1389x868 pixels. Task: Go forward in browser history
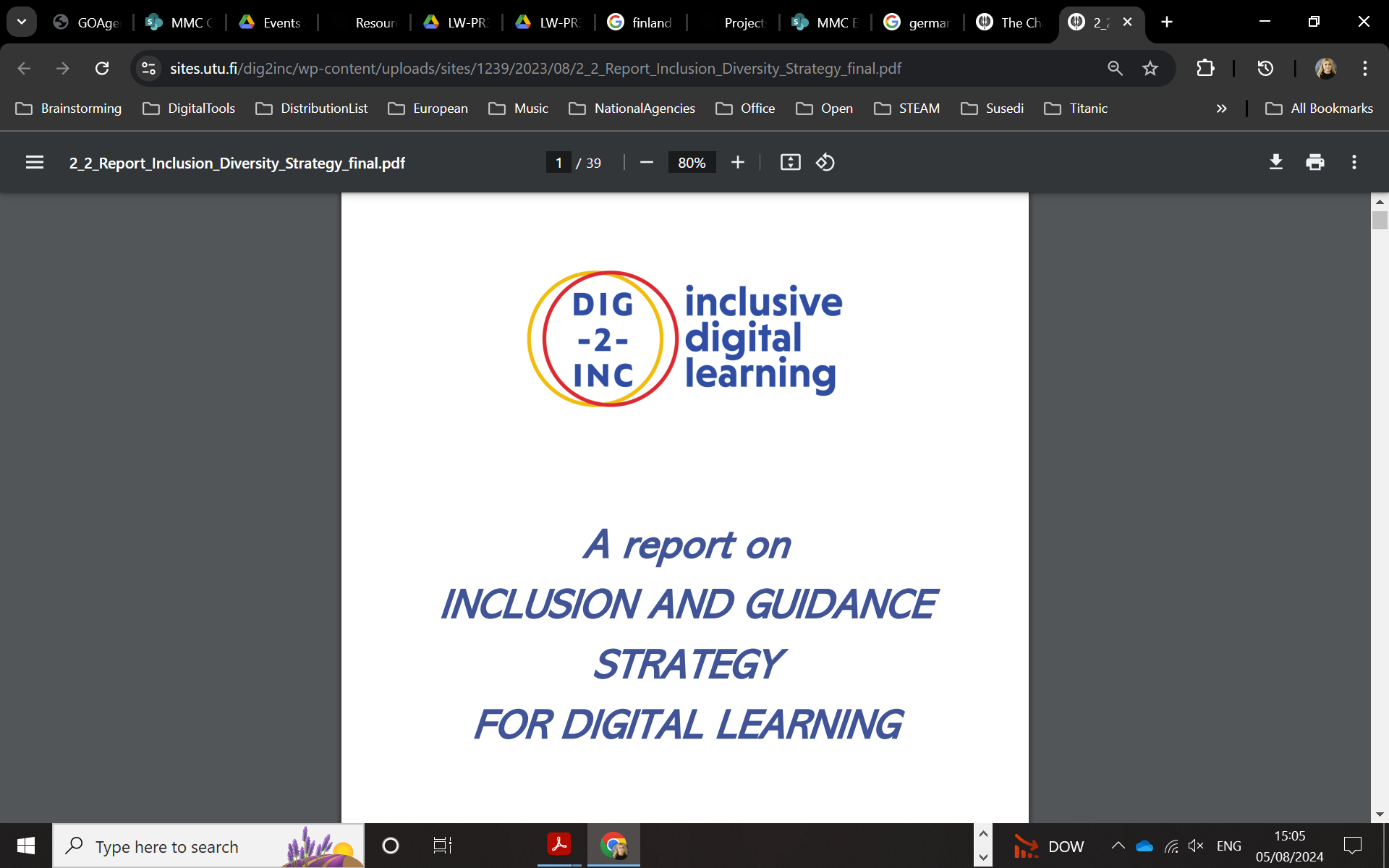(x=63, y=68)
